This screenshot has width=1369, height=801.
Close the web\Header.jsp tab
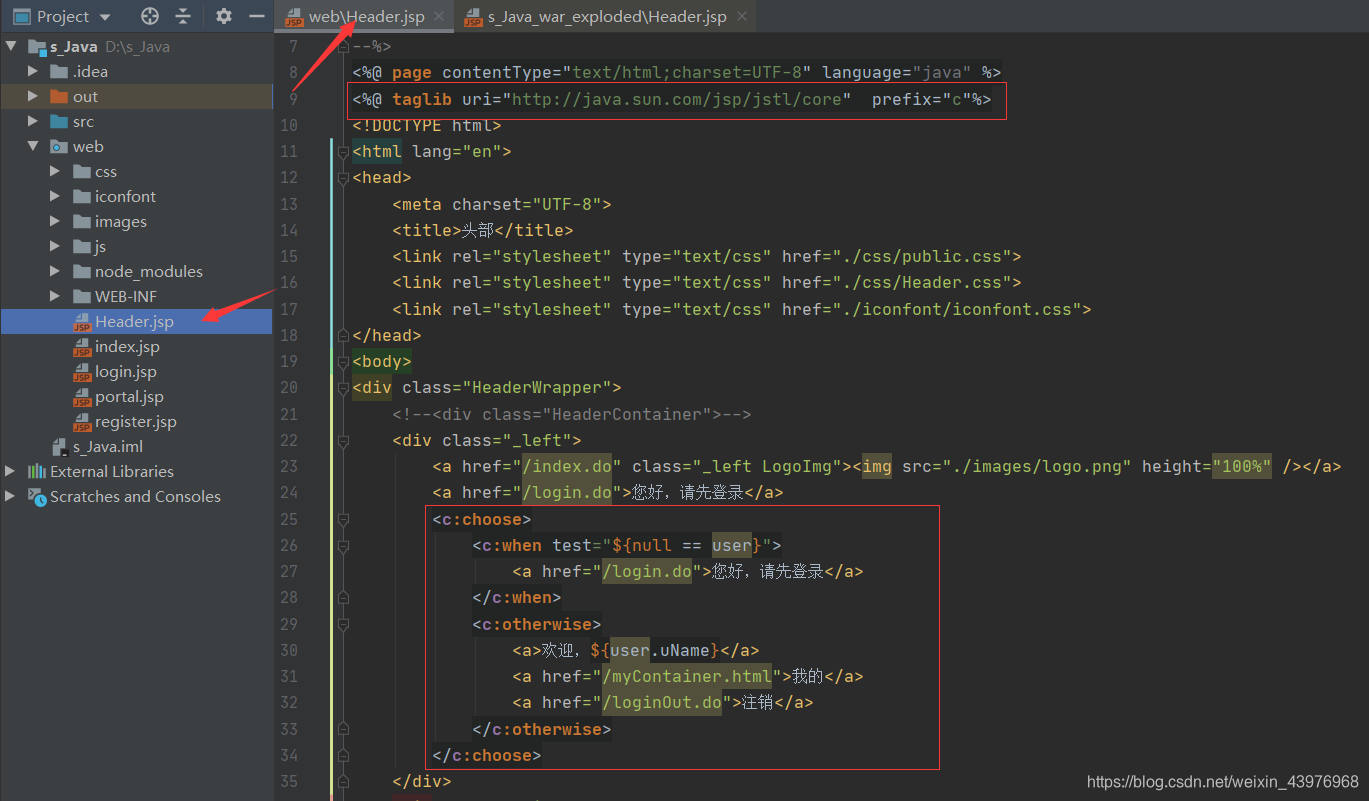440,17
